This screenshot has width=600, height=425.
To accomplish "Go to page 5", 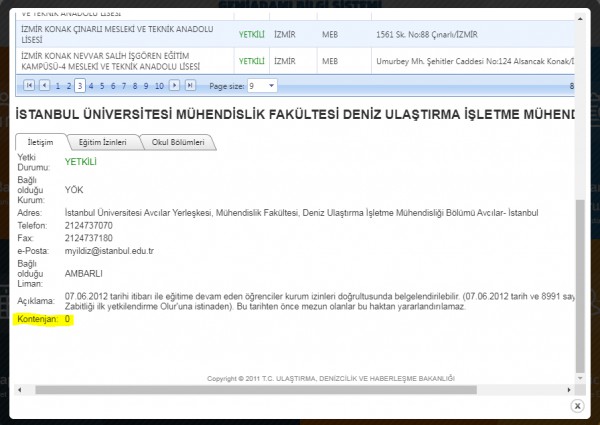I will coord(102,86).
